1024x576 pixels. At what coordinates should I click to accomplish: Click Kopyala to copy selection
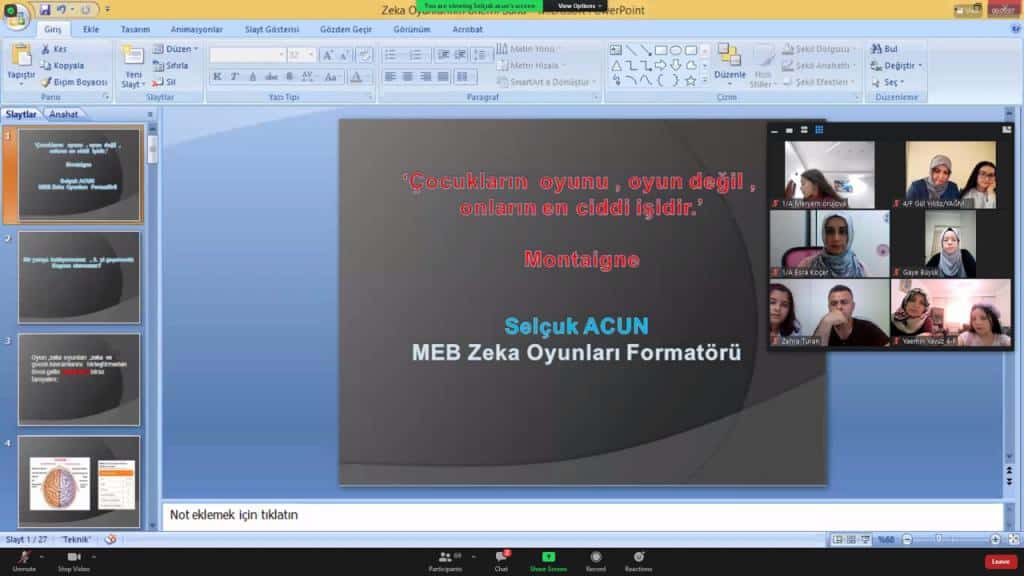62,65
